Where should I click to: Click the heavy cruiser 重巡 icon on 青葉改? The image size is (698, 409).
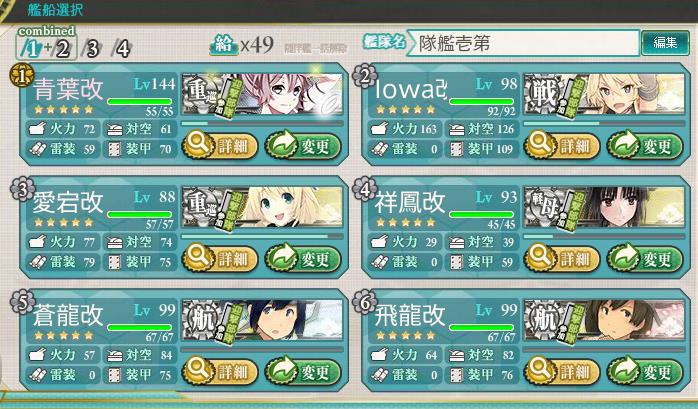coord(201,93)
